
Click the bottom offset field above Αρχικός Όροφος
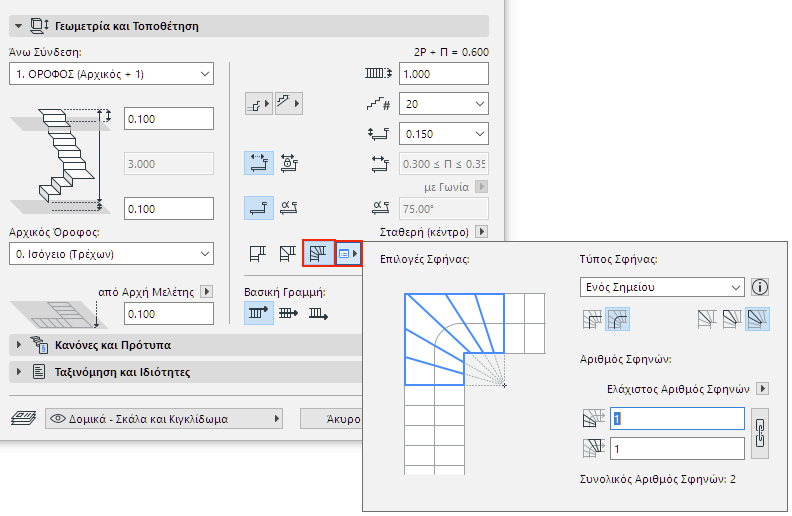coord(169,209)
